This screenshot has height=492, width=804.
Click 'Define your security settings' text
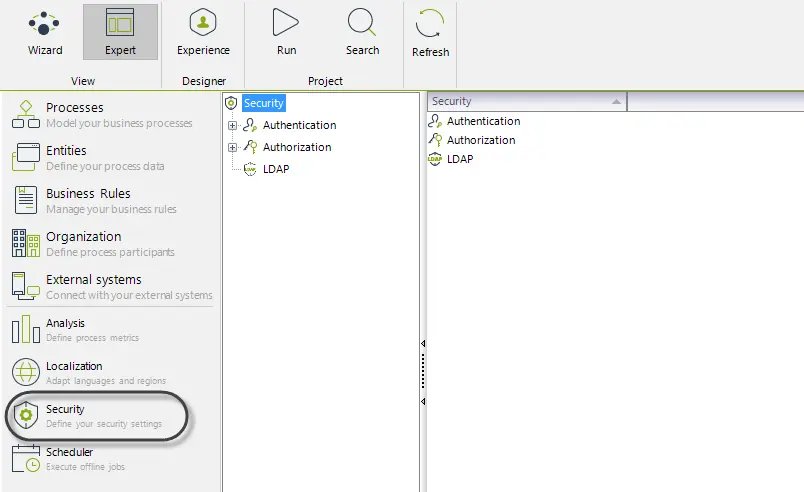coord(104,424)
